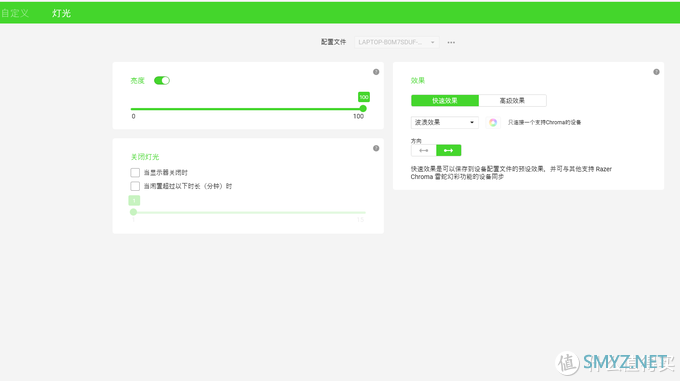Screen dimensions: 680x381
Task: Click the 方向 label
Action: point(416,141)
